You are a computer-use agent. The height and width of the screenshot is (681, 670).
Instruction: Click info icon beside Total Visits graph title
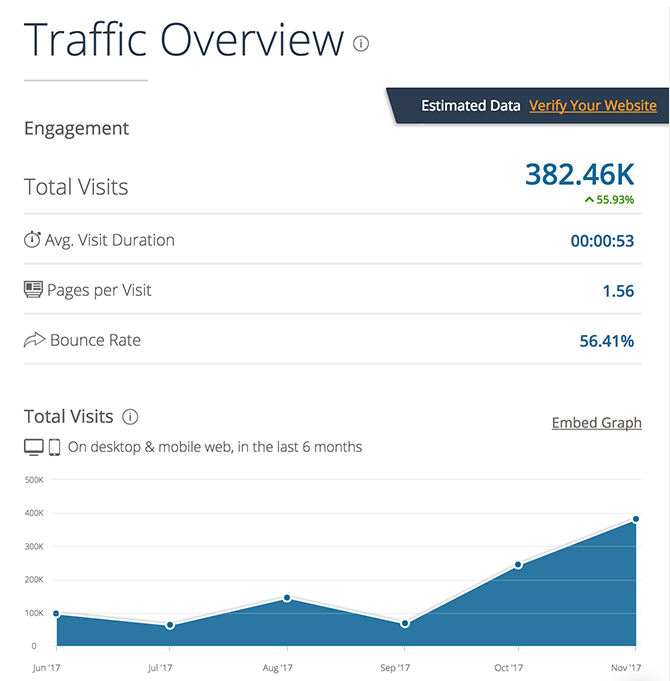tap(130, 417)
